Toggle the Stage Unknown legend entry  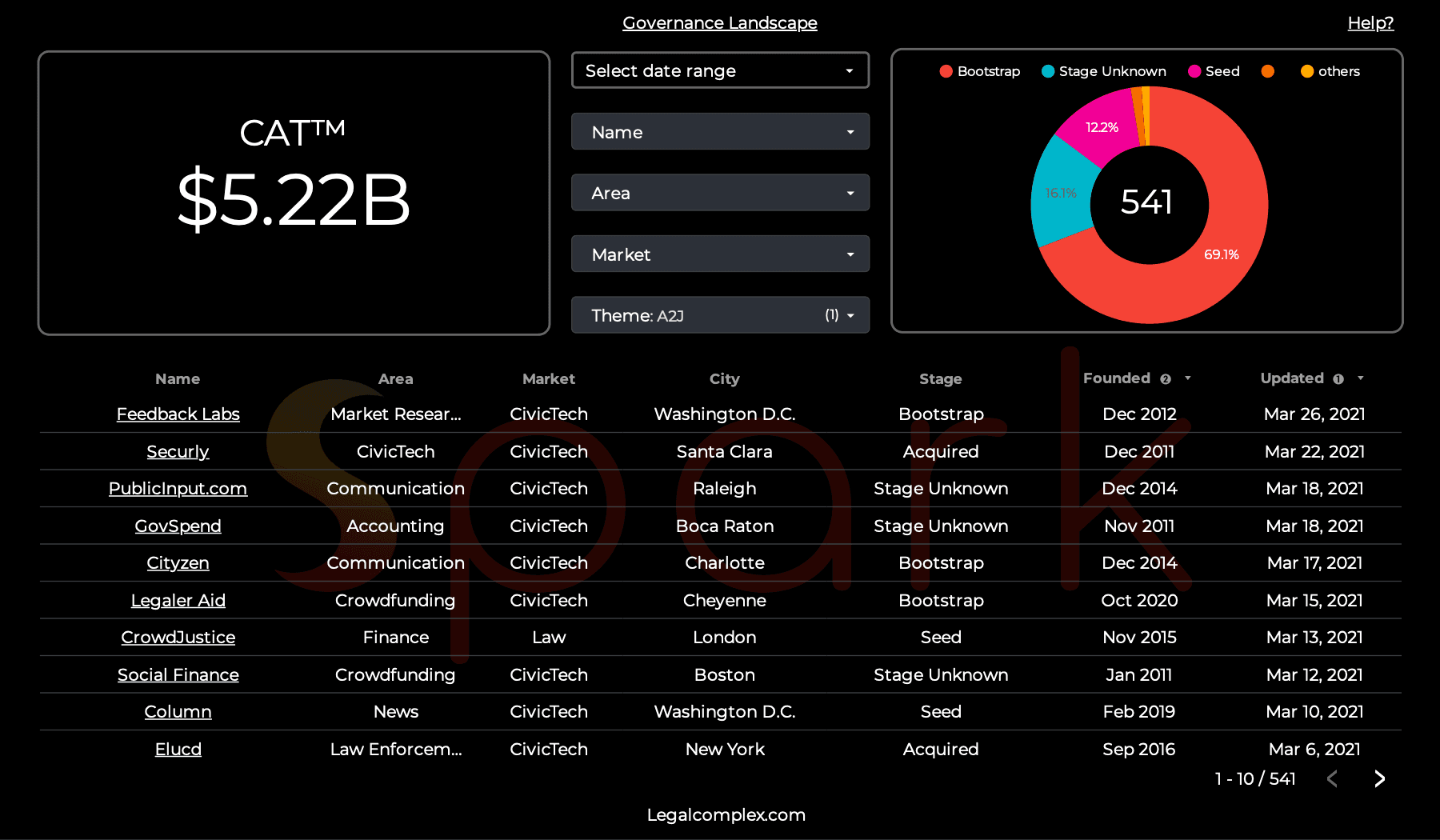[1104, 71]
